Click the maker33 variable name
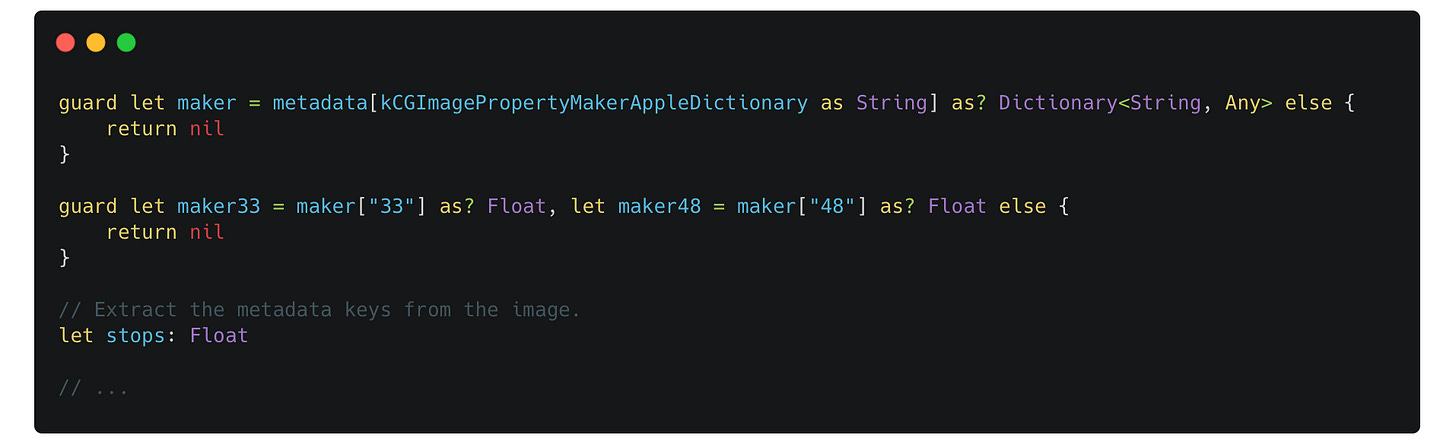This screenshot has width=1456, height=444. 219,207
